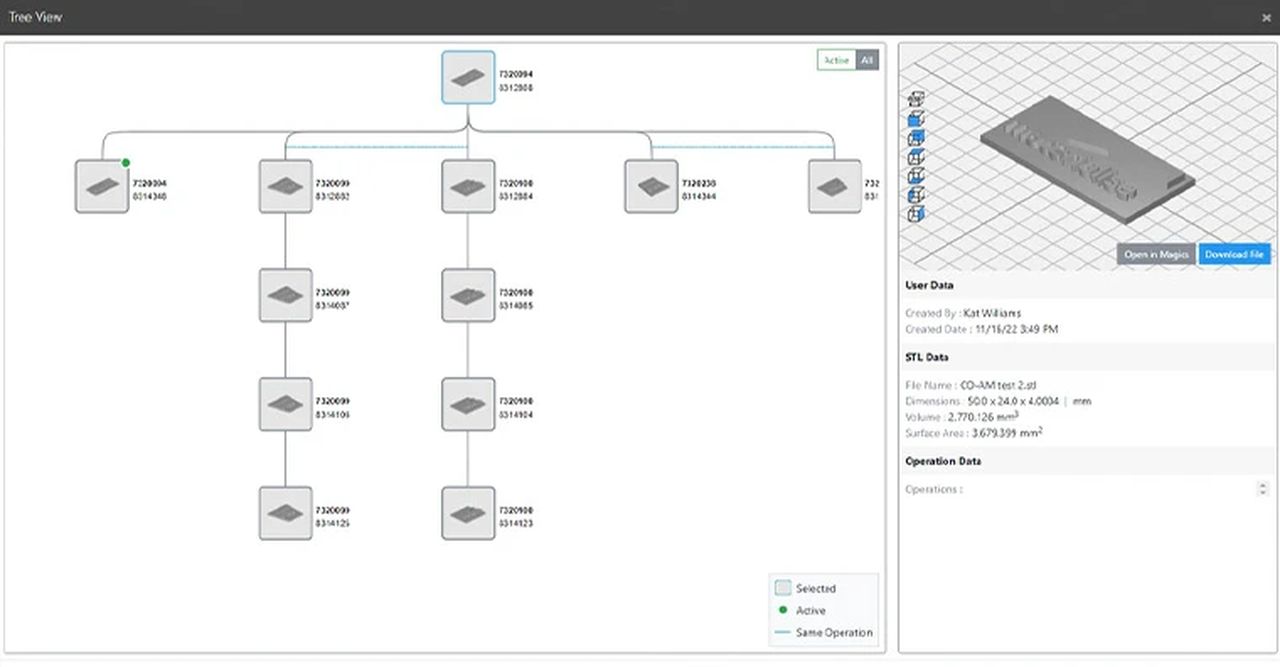Choose the fourth view cube icon in the column
Screen dimensions: 1280x667
[916, 156]
